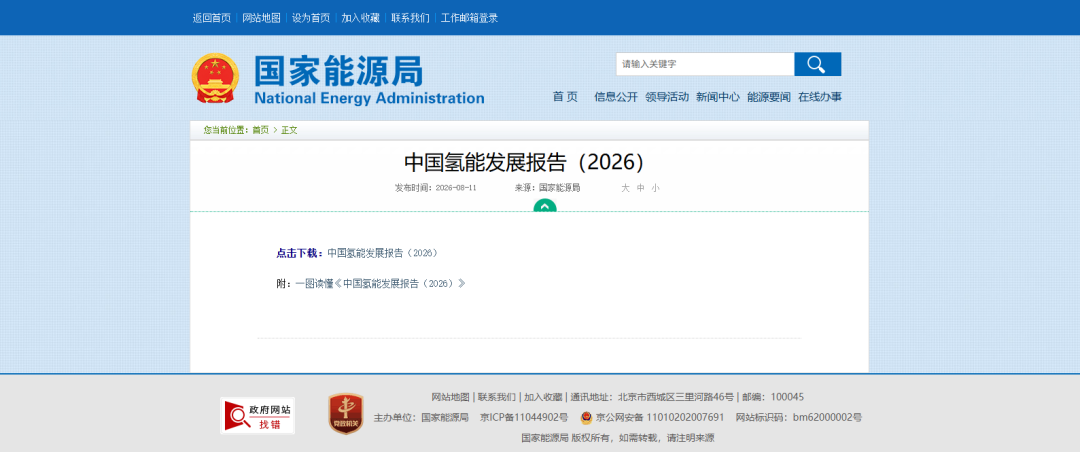Open 新闻中心 navigation item
Screen dimensions: 1080x452
click(718, 97)
